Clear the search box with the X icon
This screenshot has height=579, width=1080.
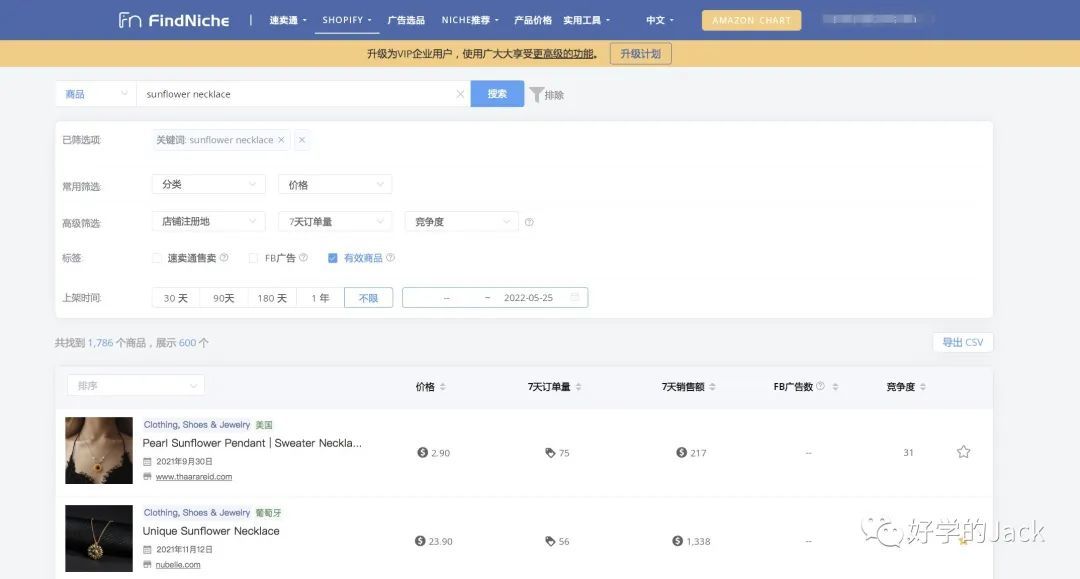click(x=460, y=94)
